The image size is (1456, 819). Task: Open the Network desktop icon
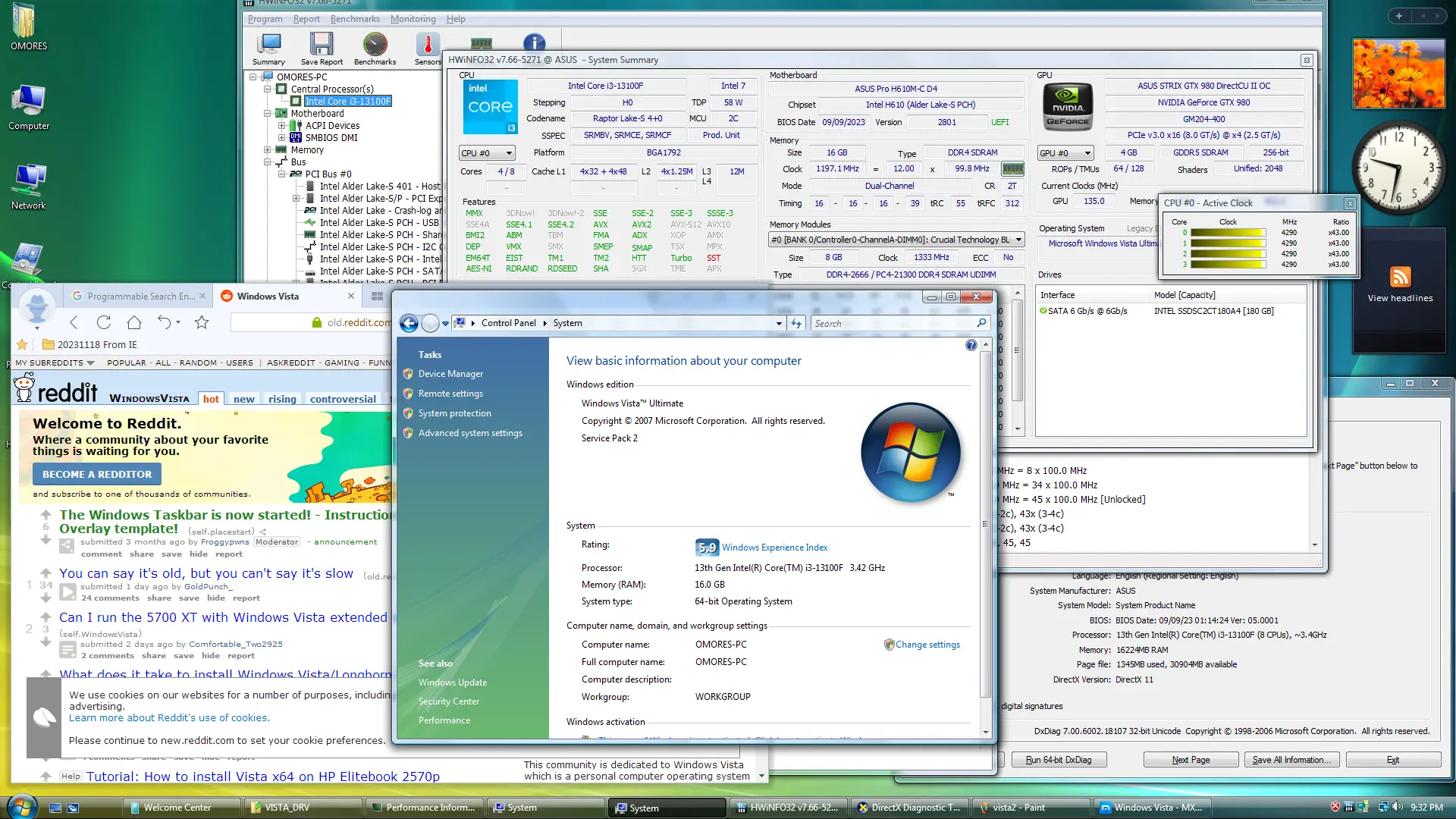(29, 187)
